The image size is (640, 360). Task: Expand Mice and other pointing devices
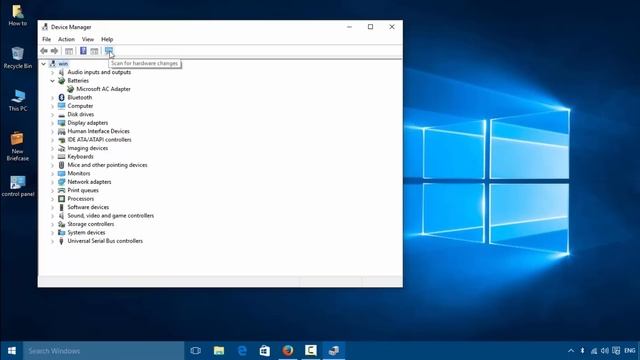coord(52,165)
